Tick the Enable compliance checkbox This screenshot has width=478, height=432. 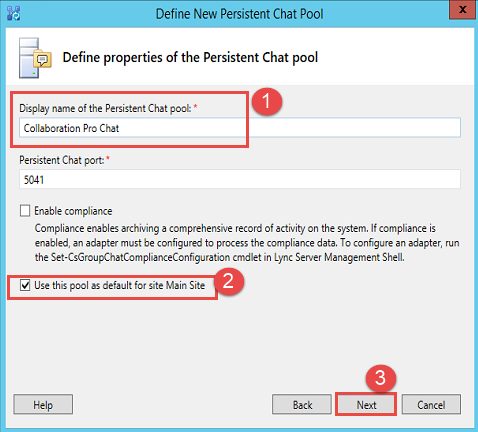[x=25, y=211]
